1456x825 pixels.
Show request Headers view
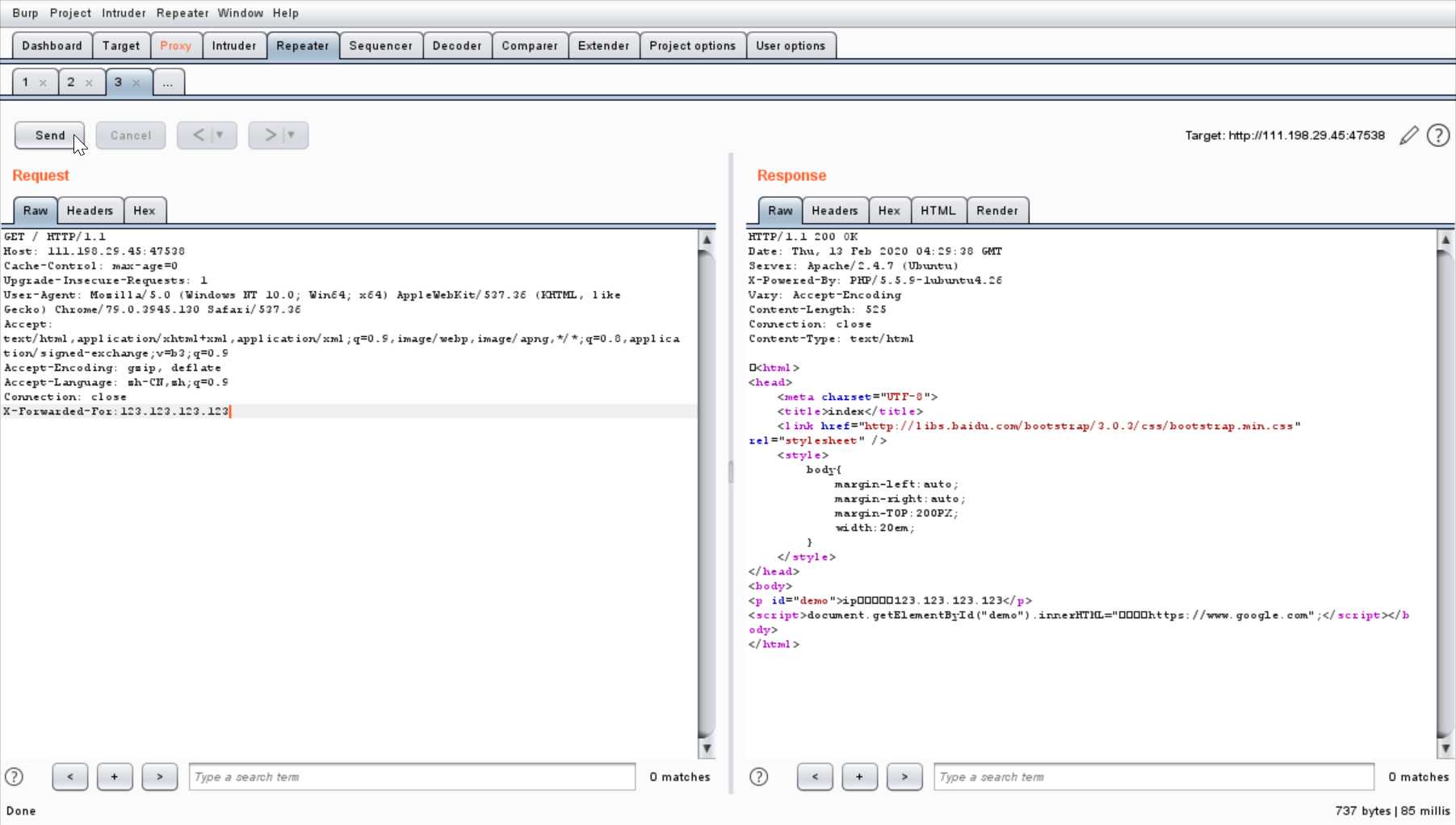pyautogui.click(x=90, y=210)
